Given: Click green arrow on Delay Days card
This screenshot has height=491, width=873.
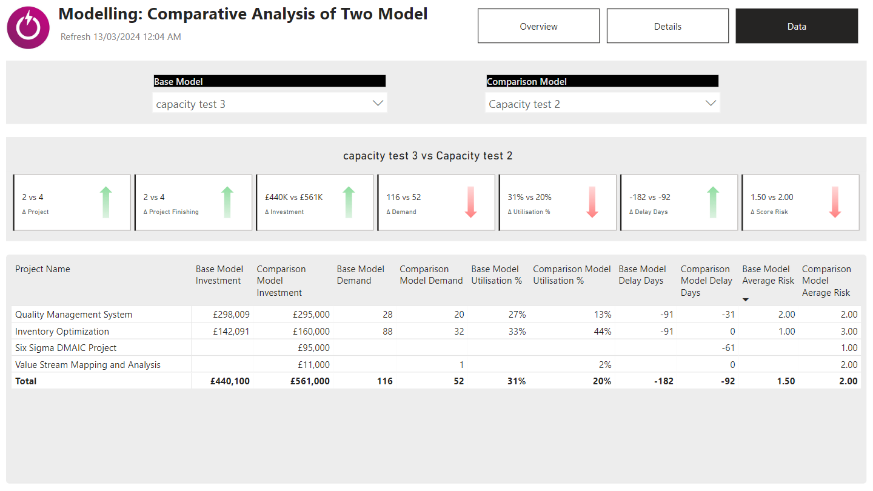Looking at the screenshot, I should 713,202.
